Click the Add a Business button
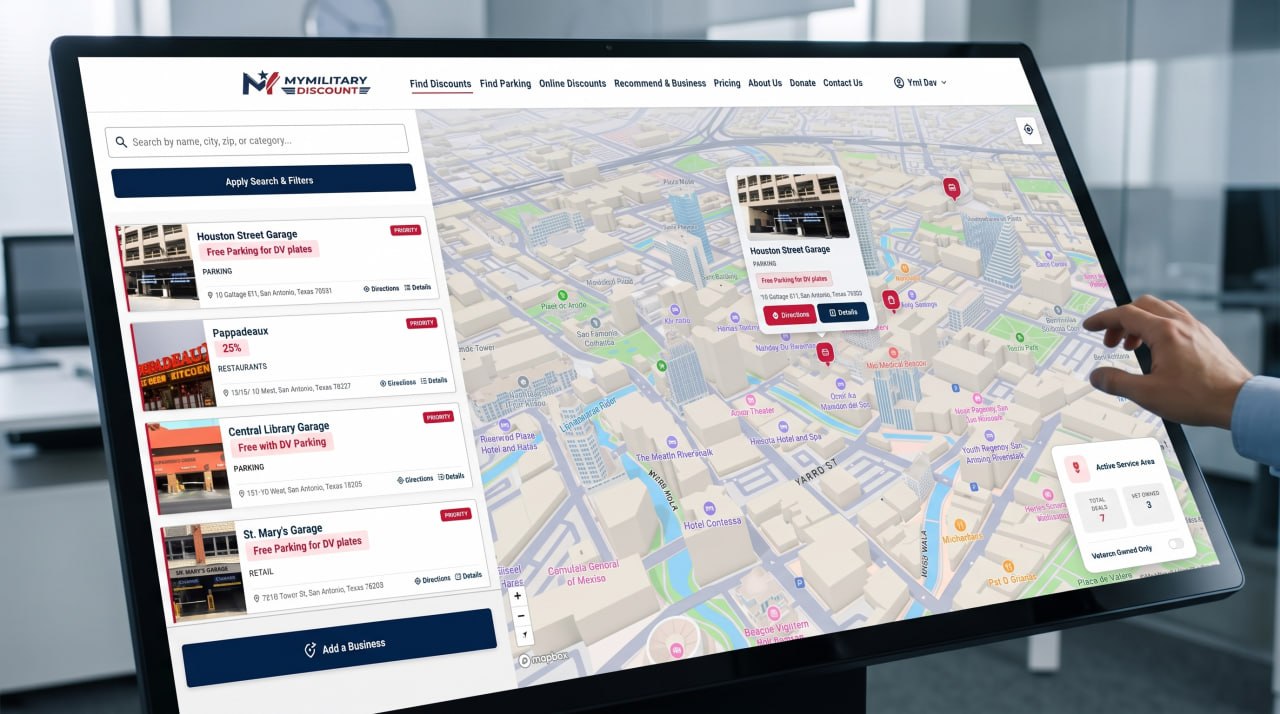 [x=342, y=647]
